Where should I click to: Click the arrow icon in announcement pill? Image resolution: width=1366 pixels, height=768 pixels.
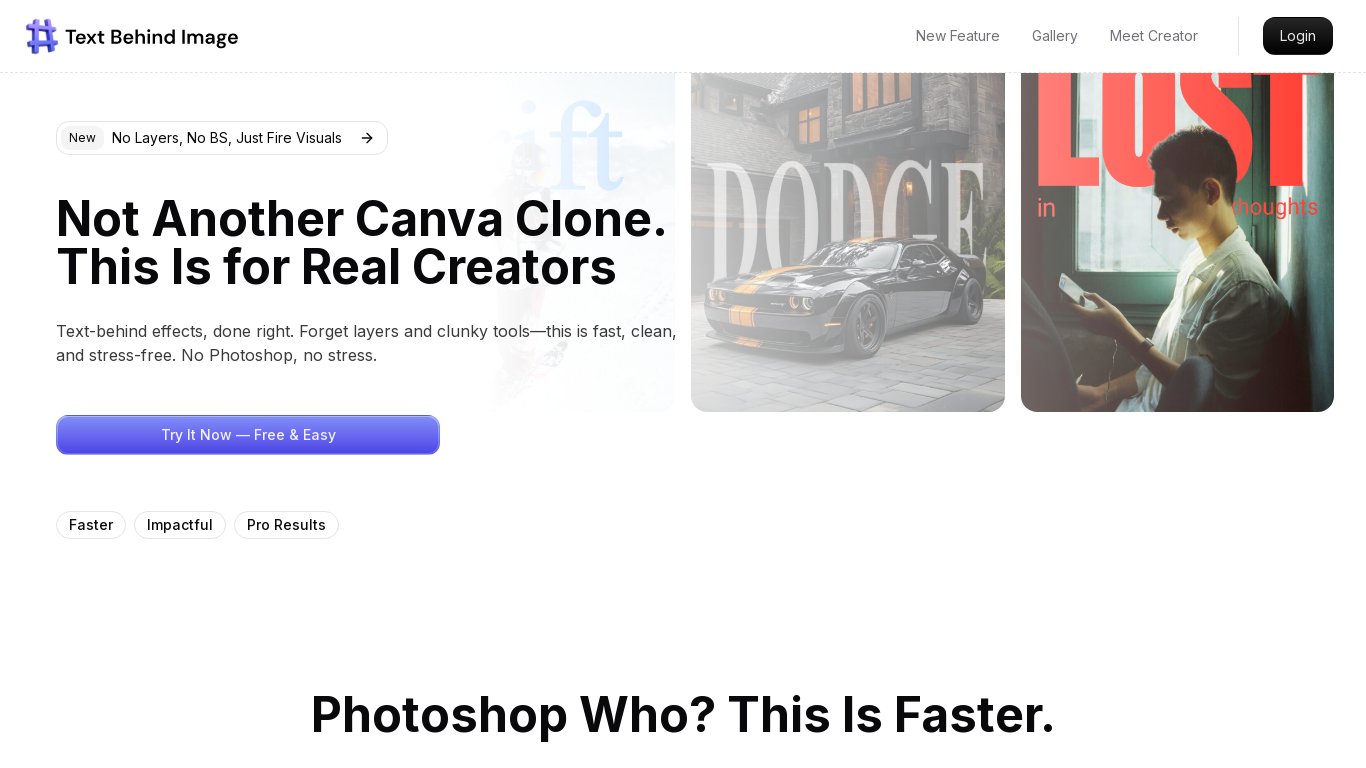click(367, 138)
